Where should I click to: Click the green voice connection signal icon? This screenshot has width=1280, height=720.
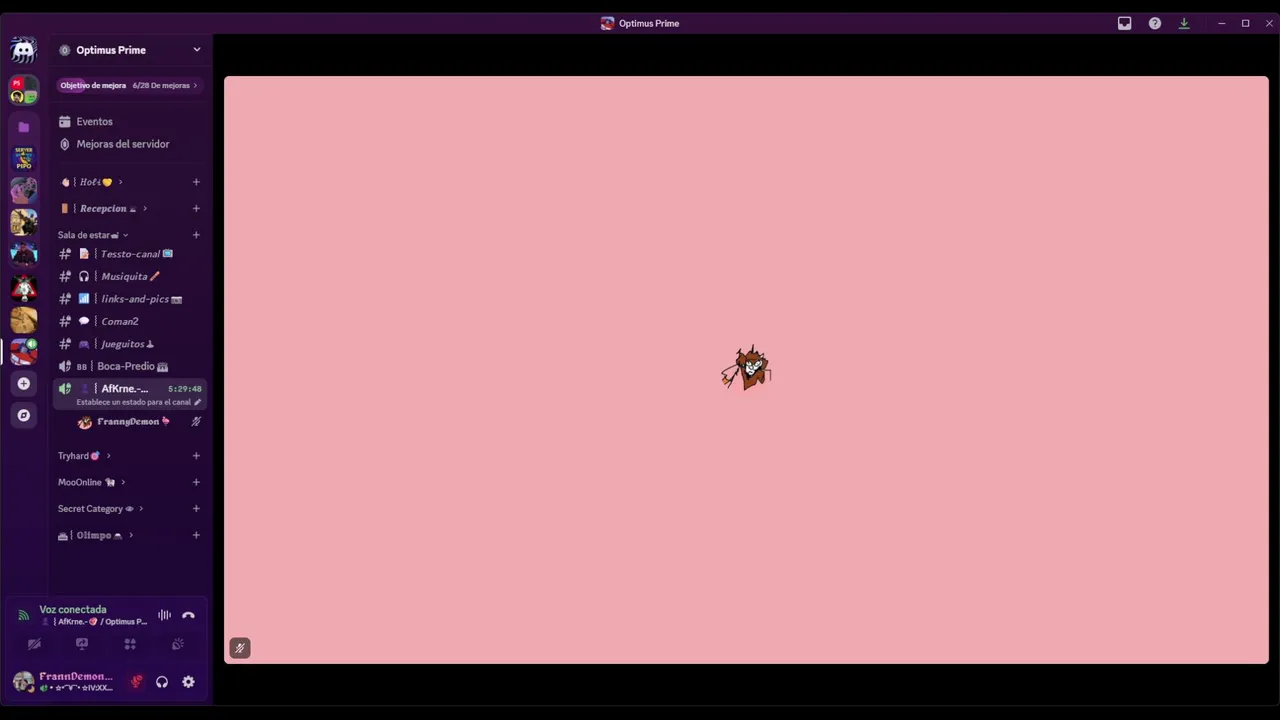tap(23, 615)
